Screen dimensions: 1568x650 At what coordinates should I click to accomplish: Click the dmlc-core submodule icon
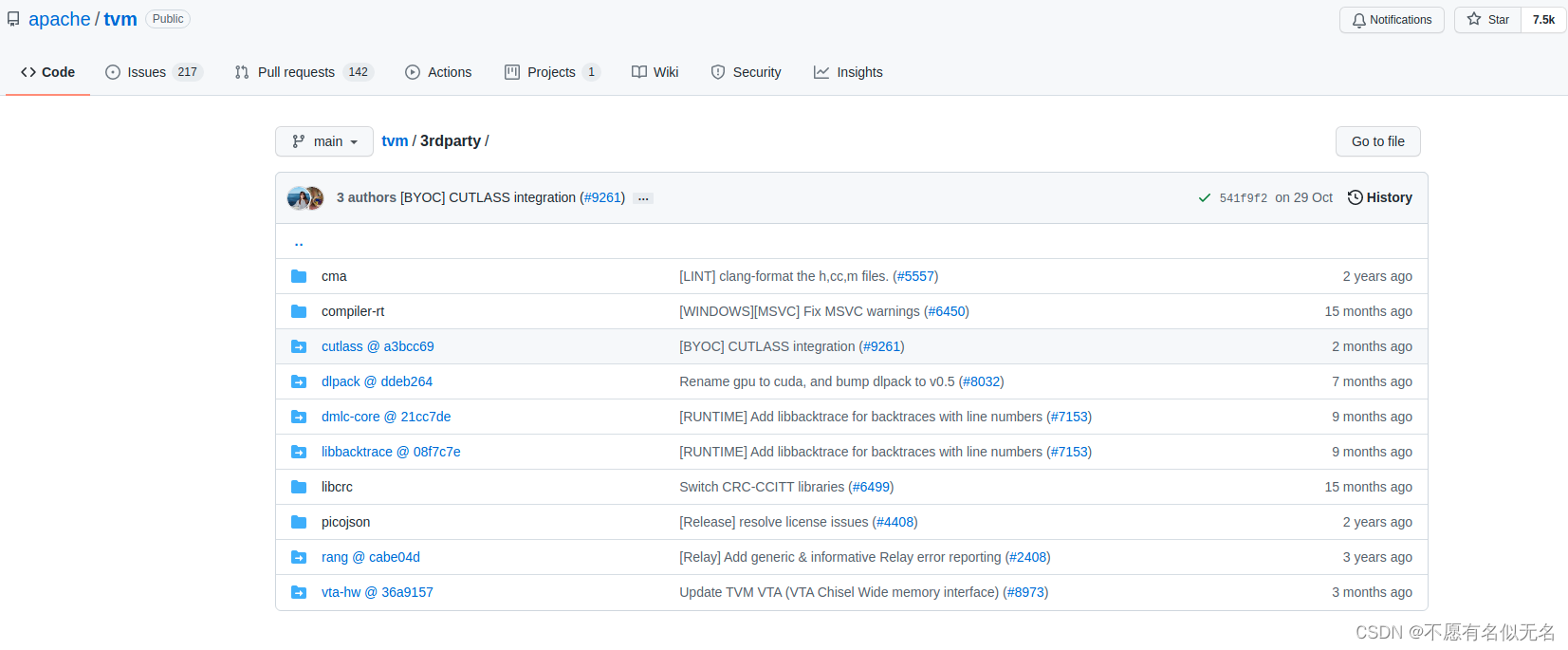click(x=299, y=417)
